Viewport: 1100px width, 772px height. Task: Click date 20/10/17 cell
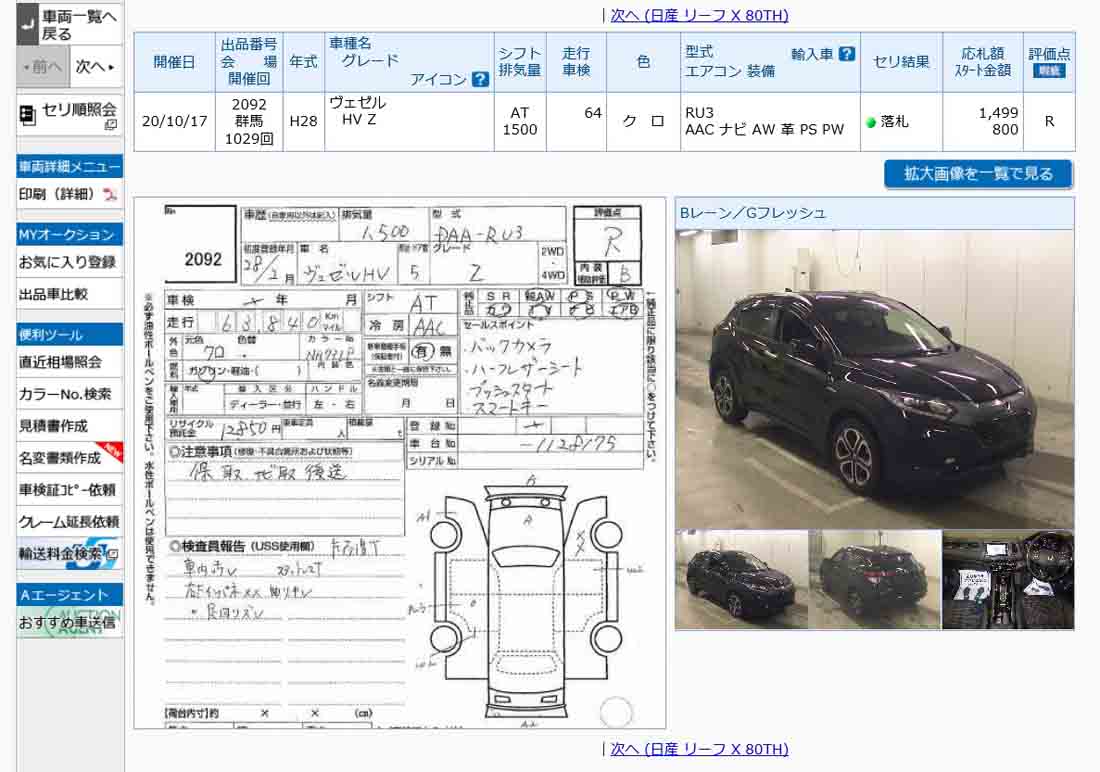point(175,121)
